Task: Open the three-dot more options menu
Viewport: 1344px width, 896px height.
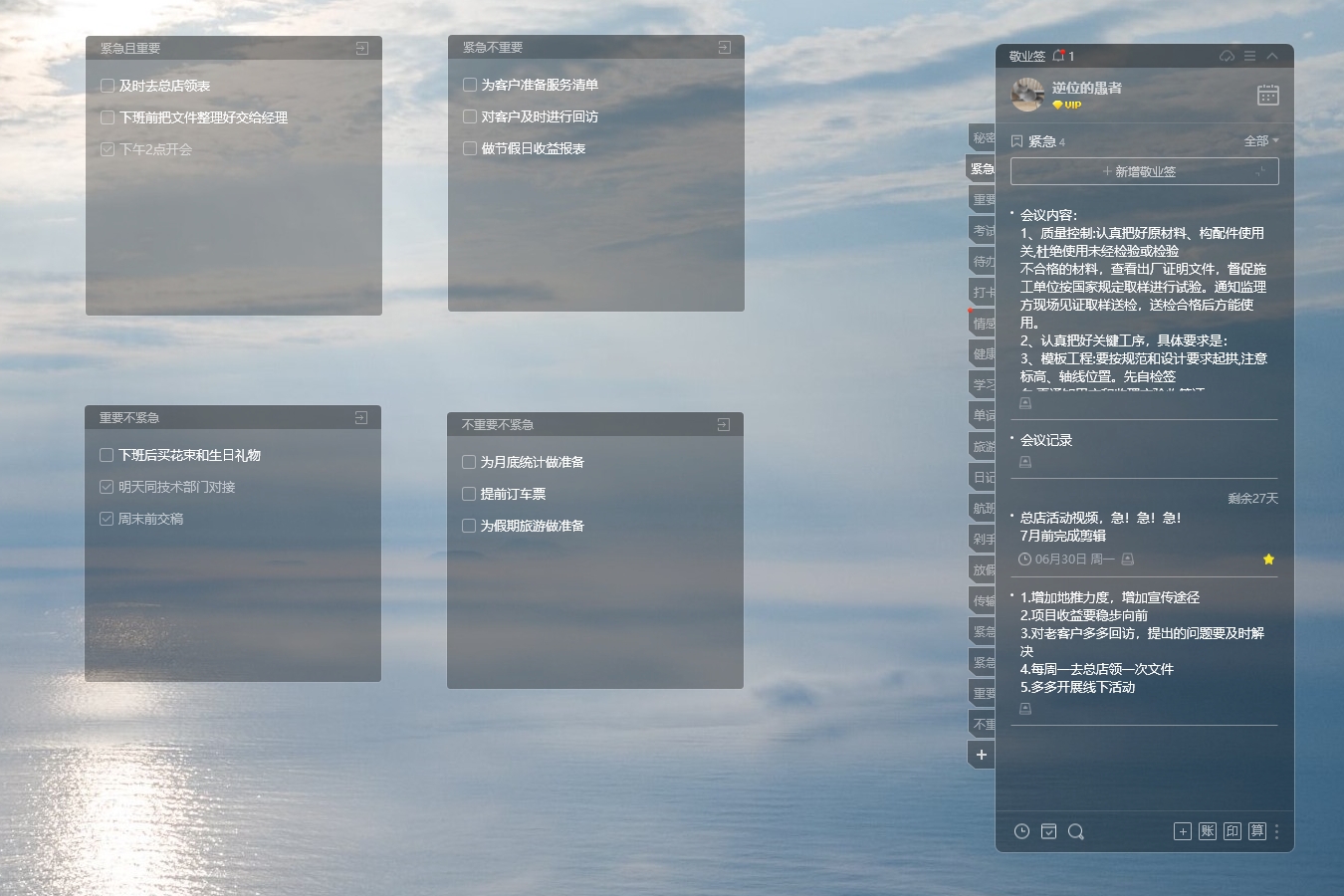Action: coord(1277,831)
